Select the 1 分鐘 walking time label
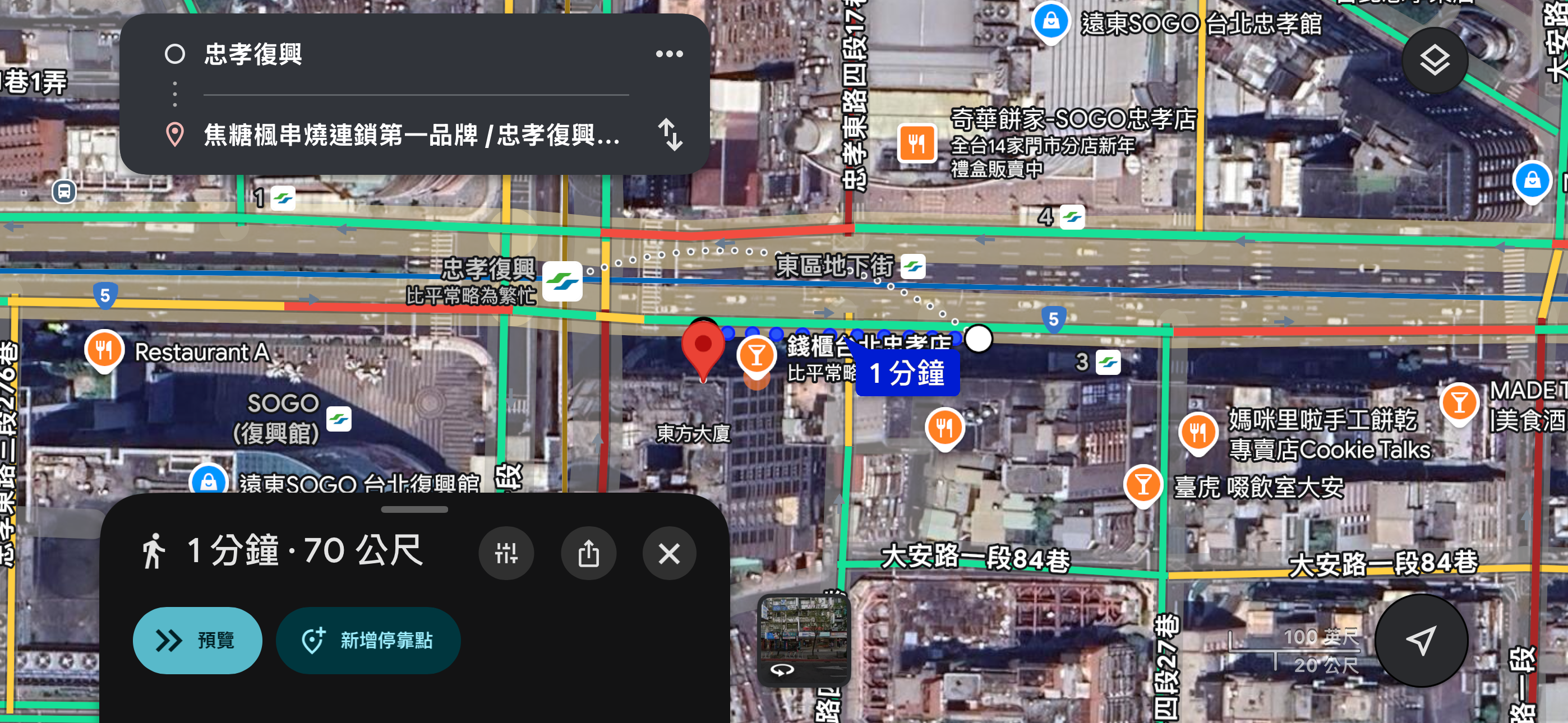Viewport: 1568px width, 723px height. pos(907,373)
